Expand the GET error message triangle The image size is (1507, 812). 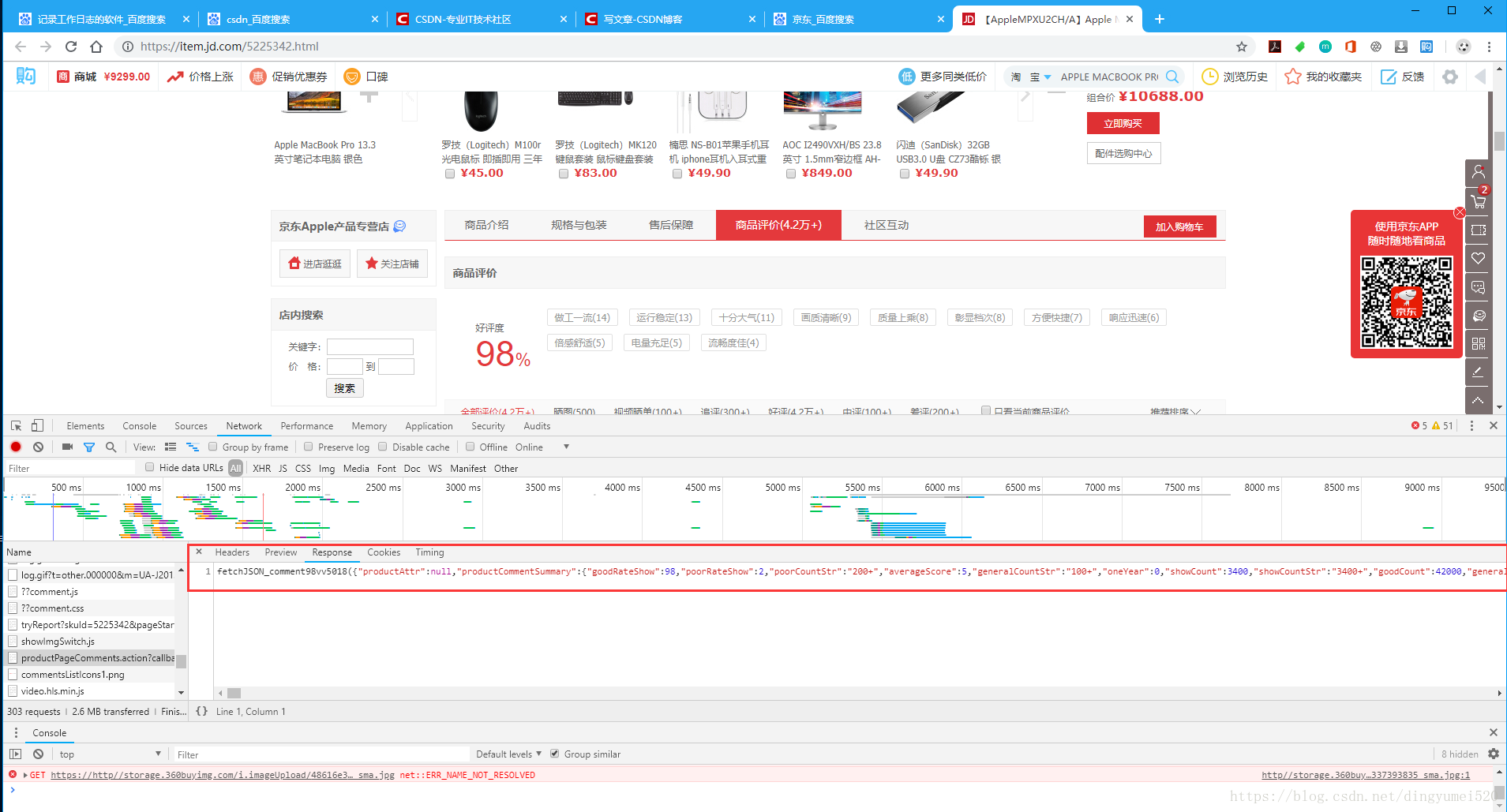tap(25, 775)
